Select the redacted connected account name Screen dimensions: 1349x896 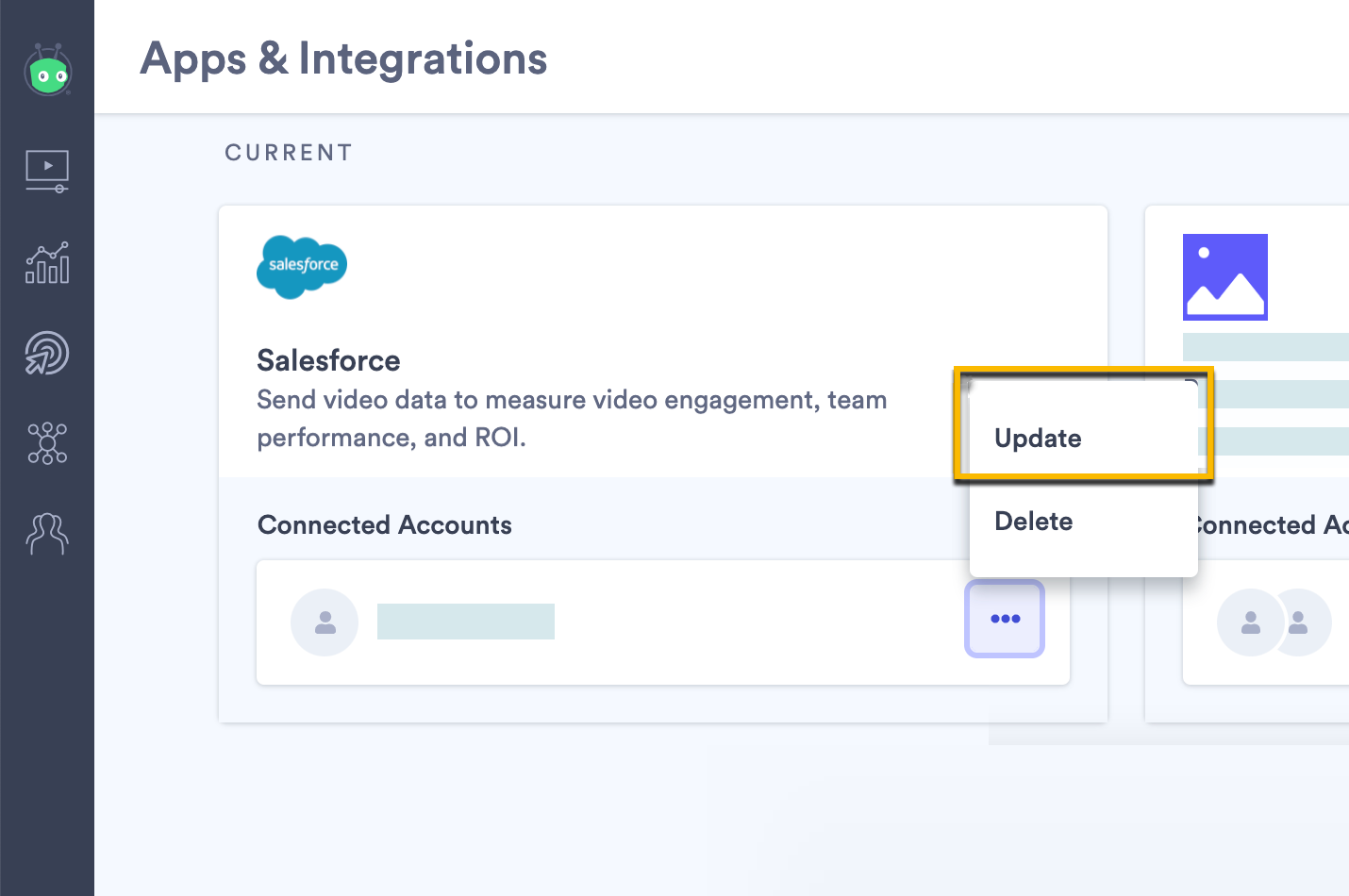click(466, 622)
